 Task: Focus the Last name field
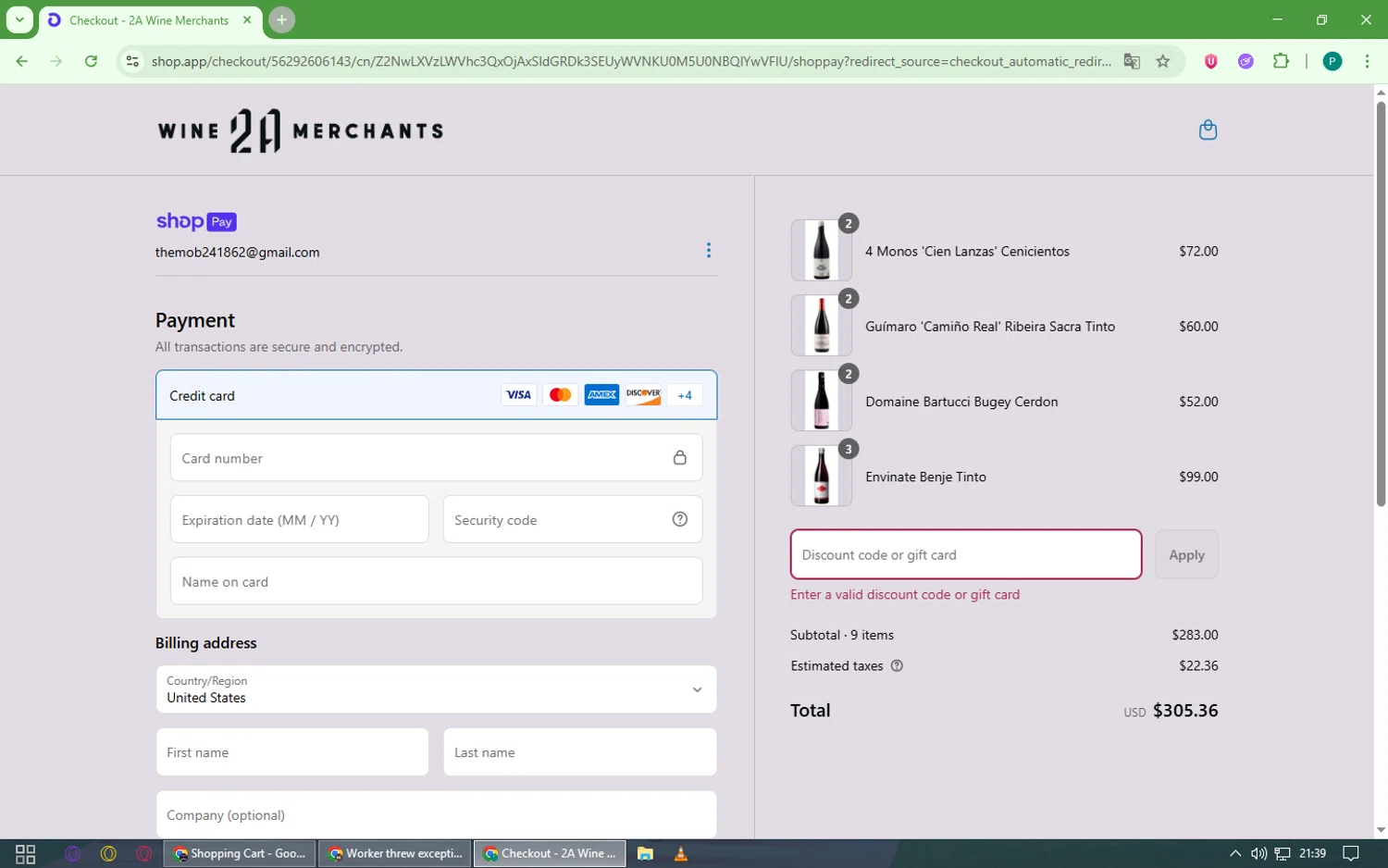pyautogui.click(x=580, y=752)
